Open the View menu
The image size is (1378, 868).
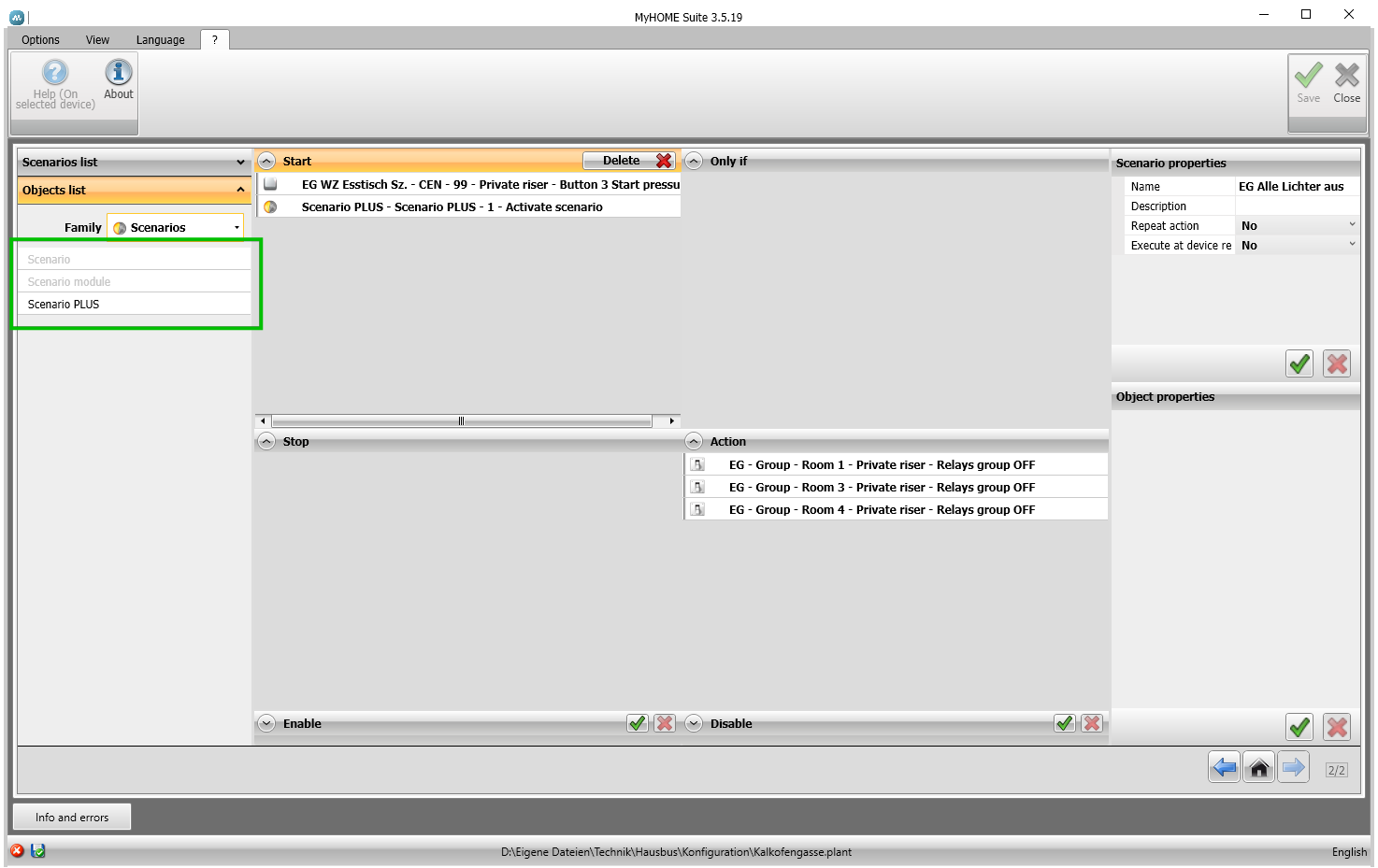click(97, 40)
